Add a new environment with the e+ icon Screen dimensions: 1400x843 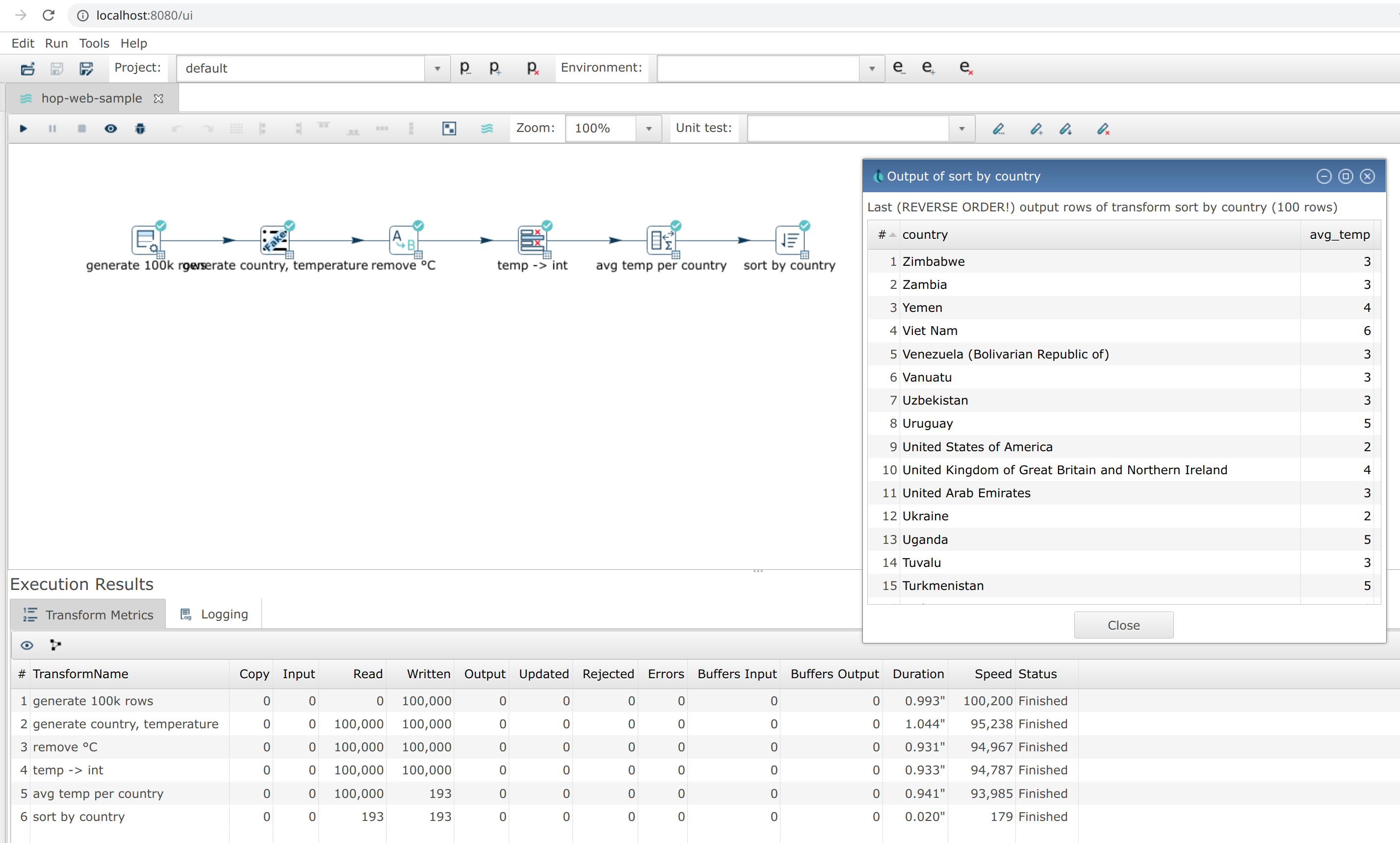coord(929,68)
